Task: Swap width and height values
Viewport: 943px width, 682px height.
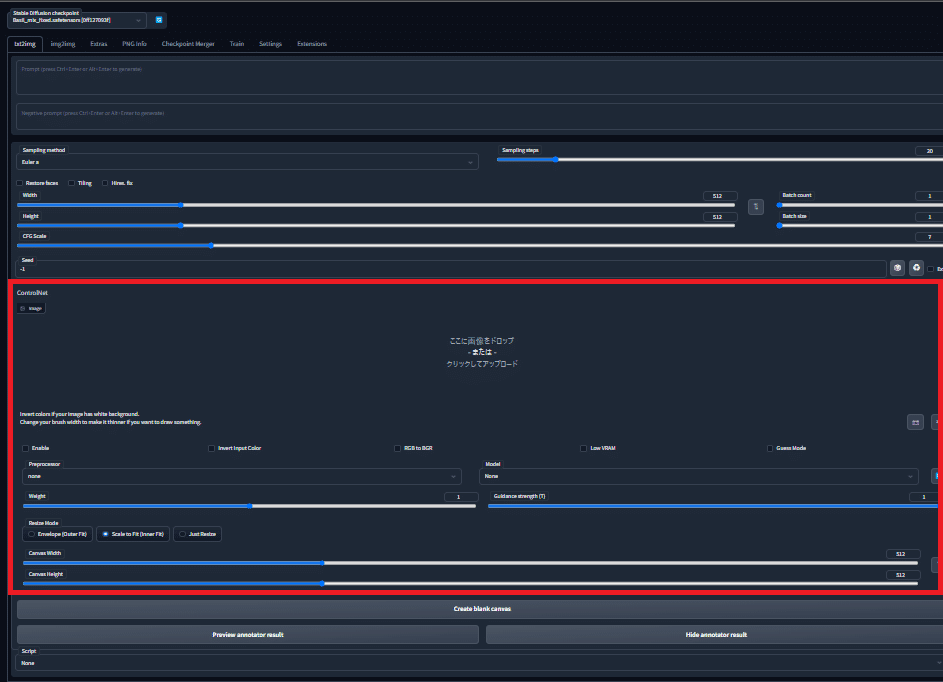Action: 755,206
